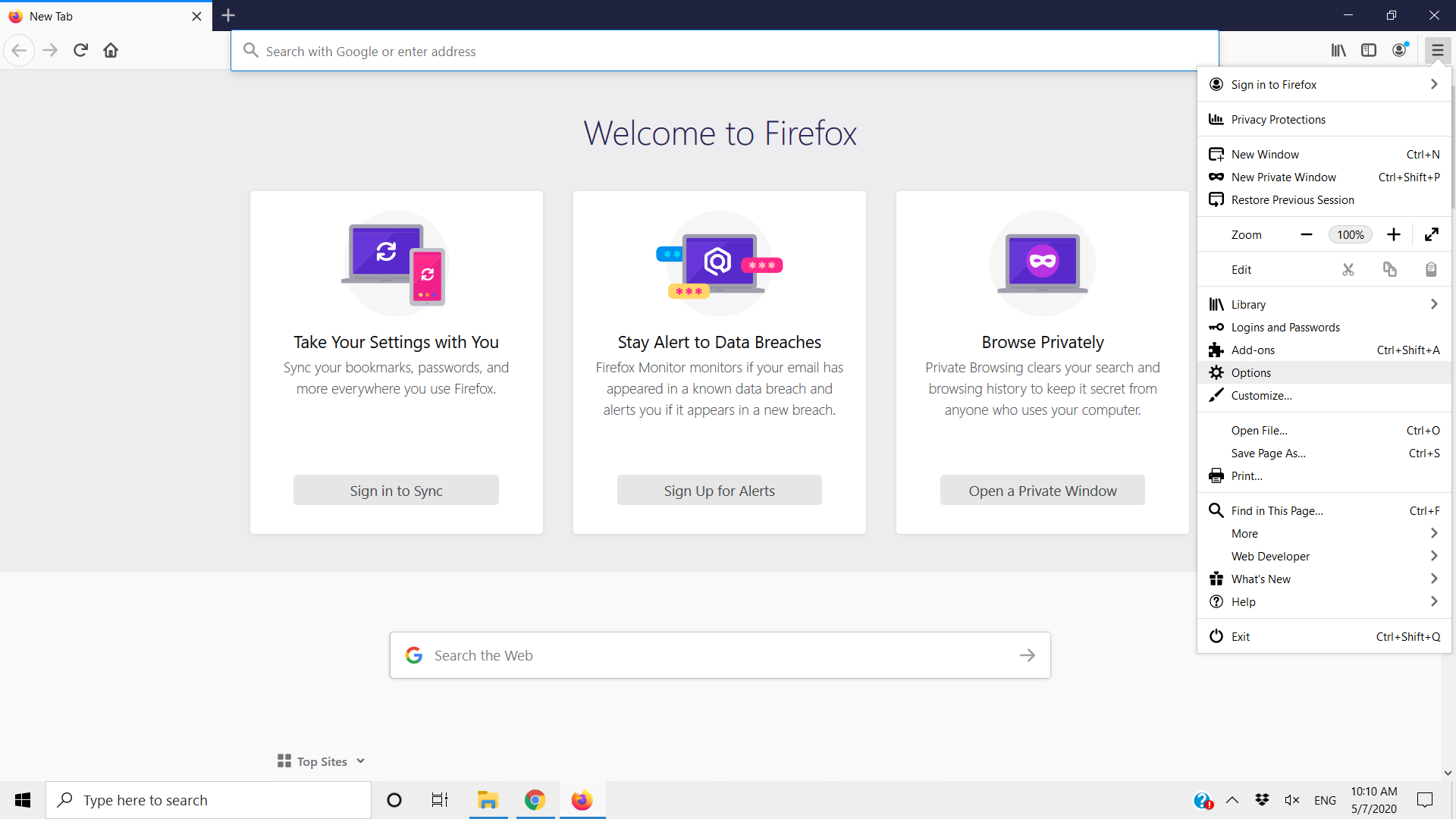Toggle the volume mute icon in tray
The image size is (1456, 819).
[1291, 800]
